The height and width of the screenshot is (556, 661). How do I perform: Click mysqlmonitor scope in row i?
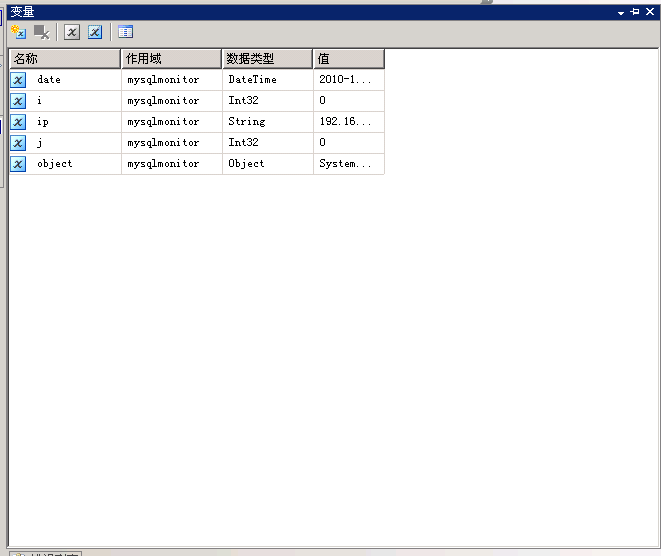(x=172, y=101)
